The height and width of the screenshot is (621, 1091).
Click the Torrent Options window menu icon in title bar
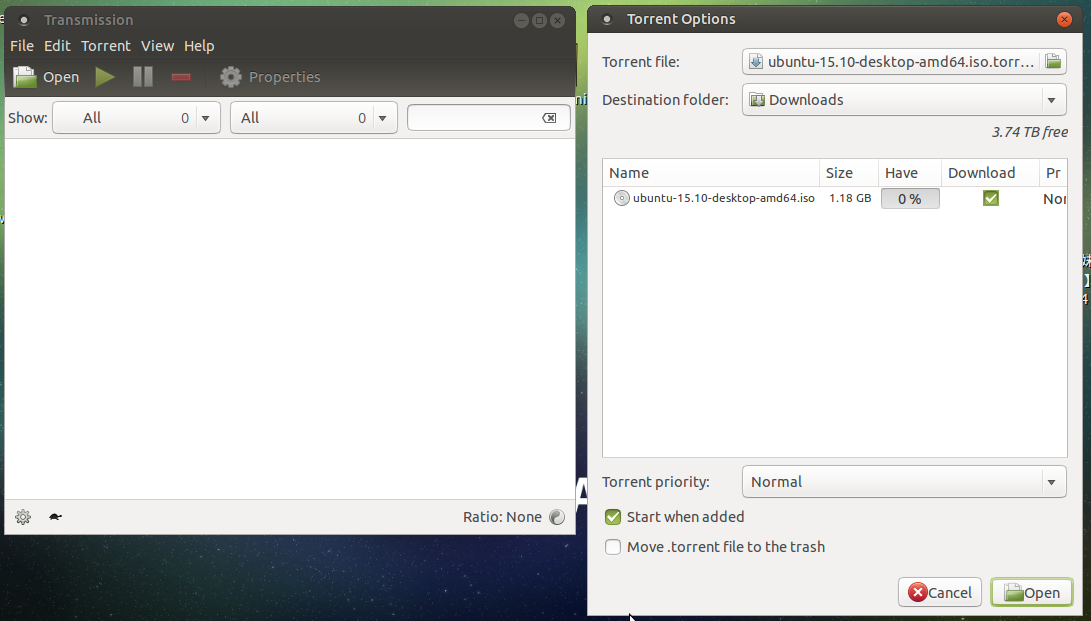pyautogui.click(x=607, y=19)
